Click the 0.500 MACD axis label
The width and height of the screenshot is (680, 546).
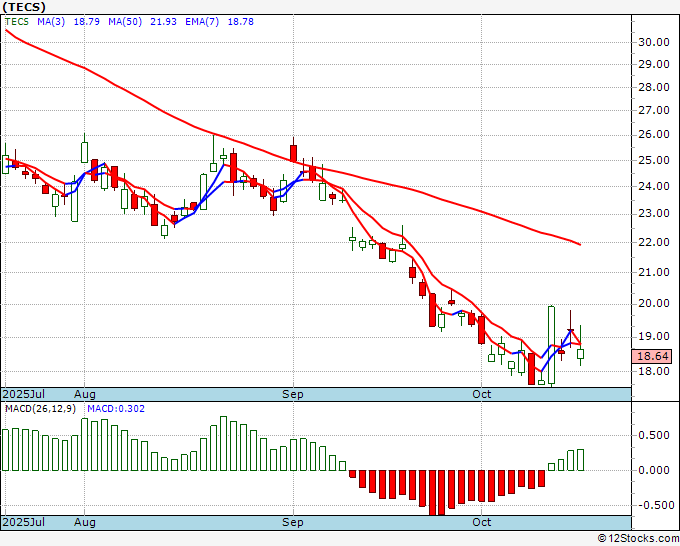654,435
